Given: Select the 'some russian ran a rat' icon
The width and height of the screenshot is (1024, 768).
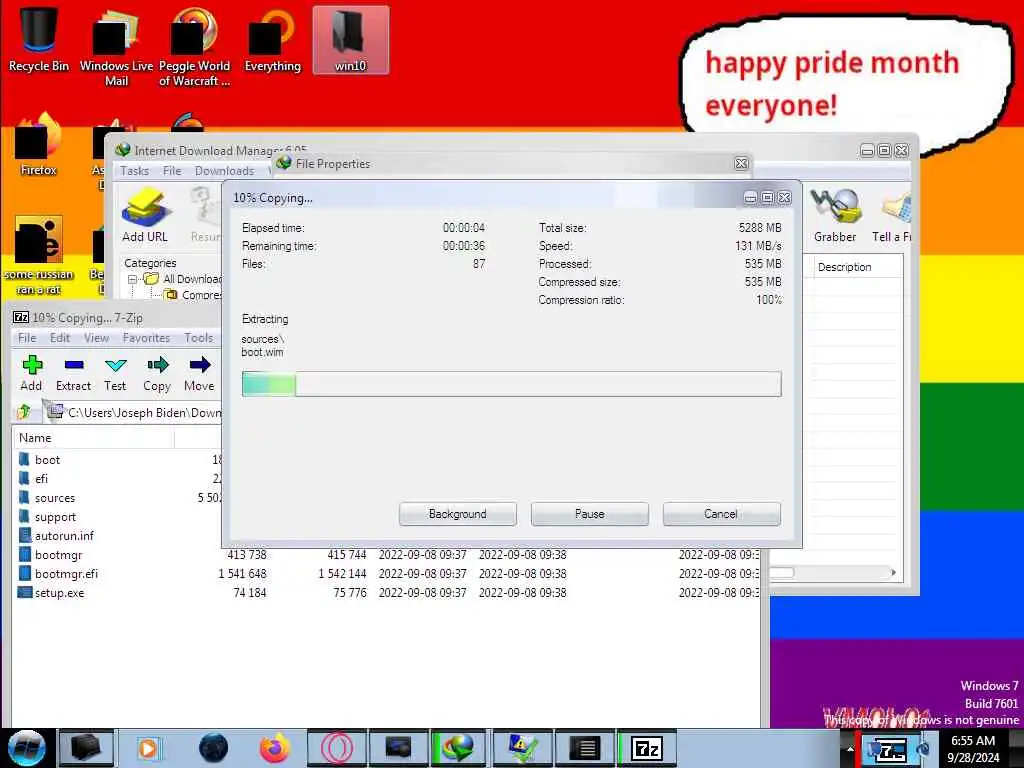Looking at the screenshot, I should (39, 256).
